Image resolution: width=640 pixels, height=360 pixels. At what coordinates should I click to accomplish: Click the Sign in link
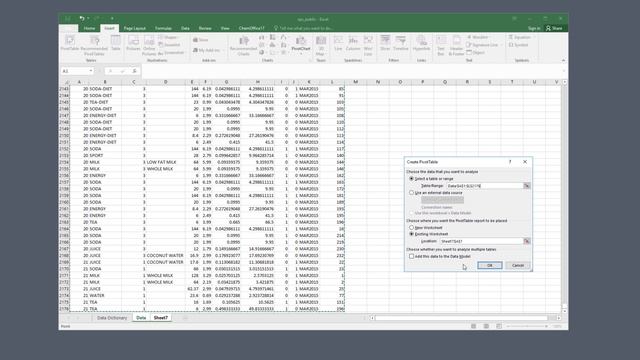pyautogui.click(x=534, y=28)
